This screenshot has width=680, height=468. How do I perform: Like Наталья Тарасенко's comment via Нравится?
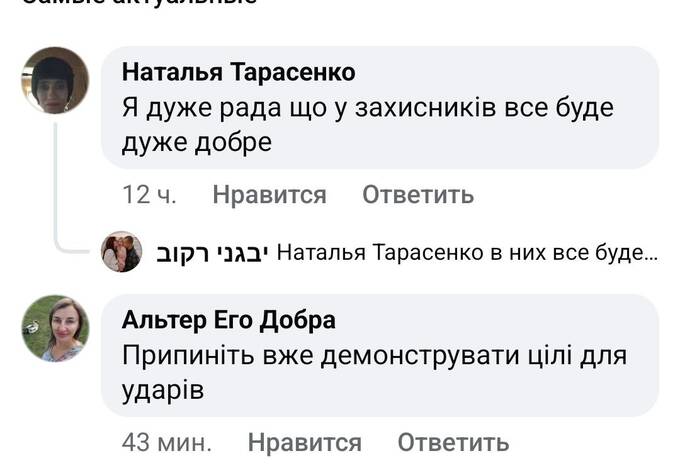pyautogui.click(x=269, y=195)
